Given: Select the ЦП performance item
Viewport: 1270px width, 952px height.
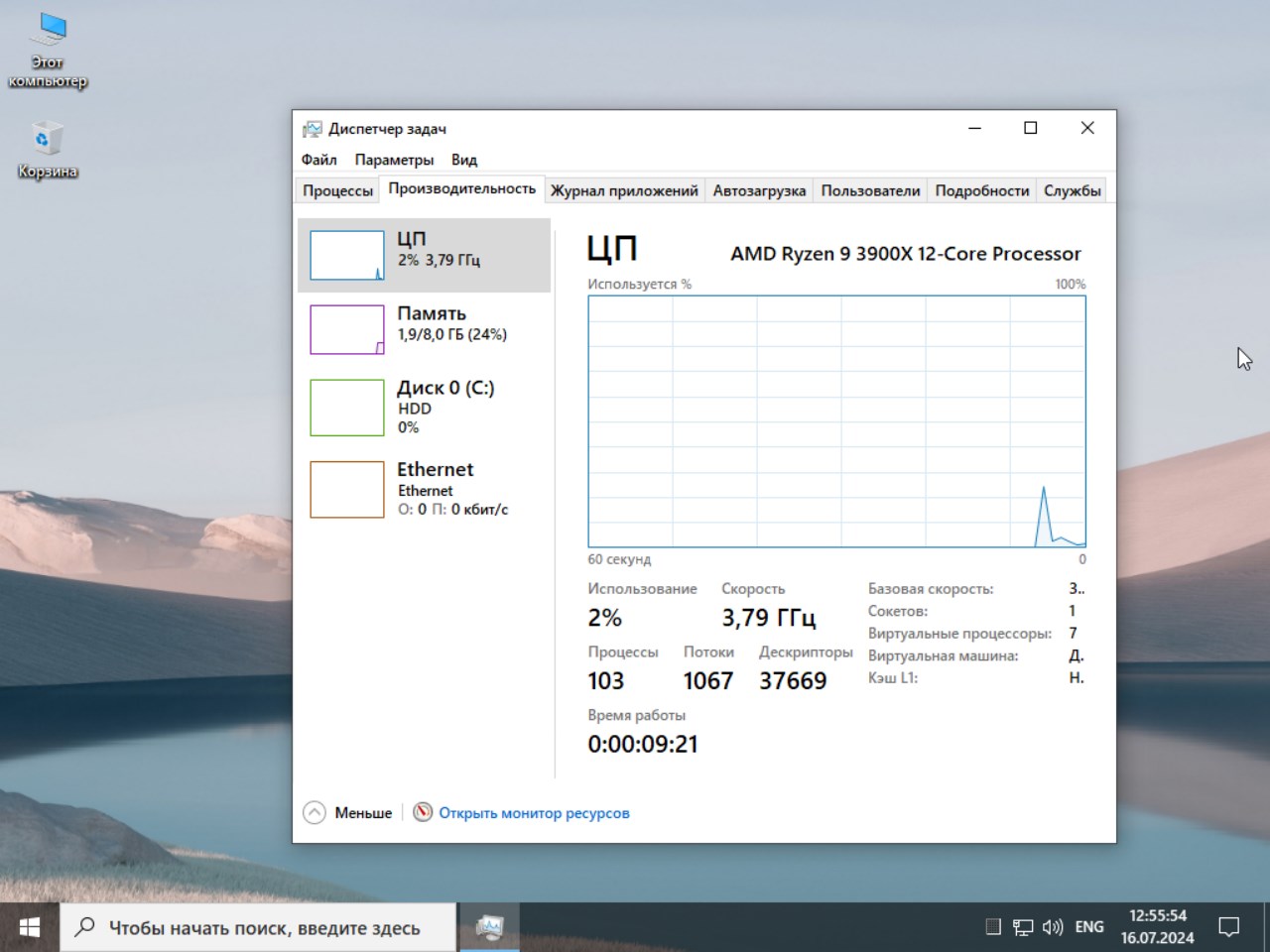Looking at the screenshot, I should click(424, 255).
